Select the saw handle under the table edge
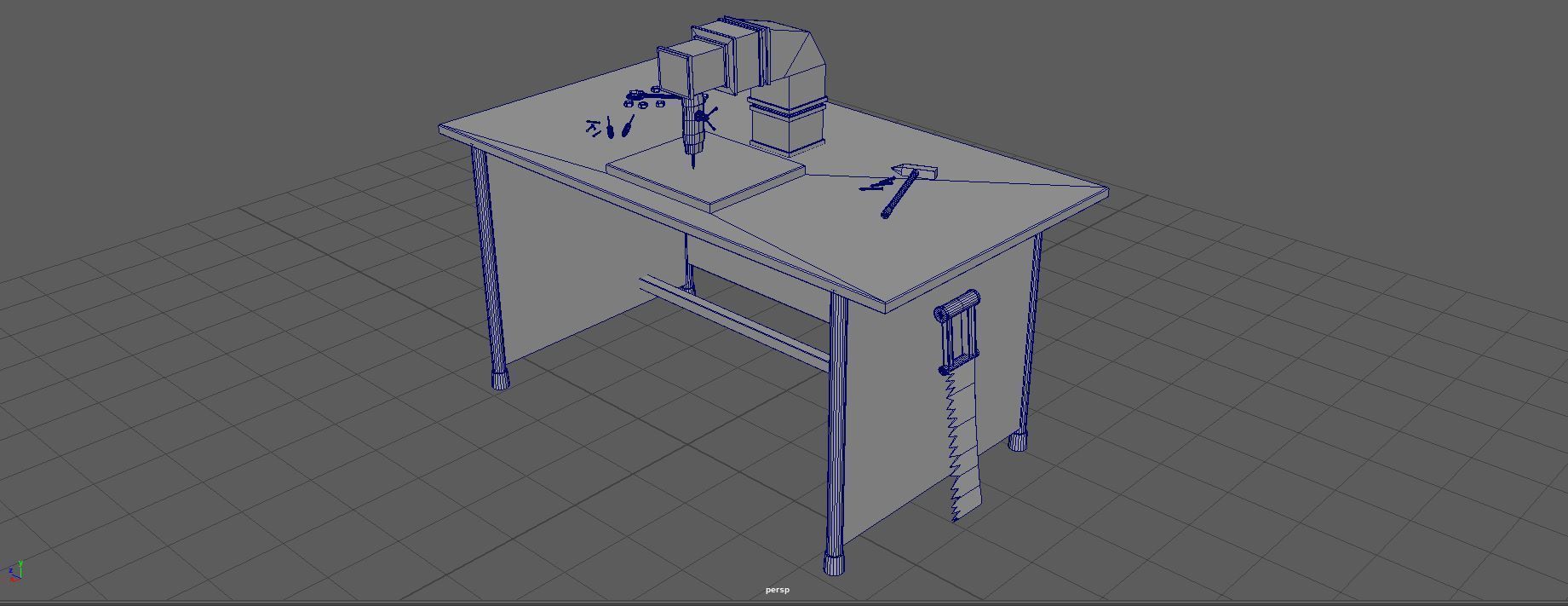 (958, 332)
